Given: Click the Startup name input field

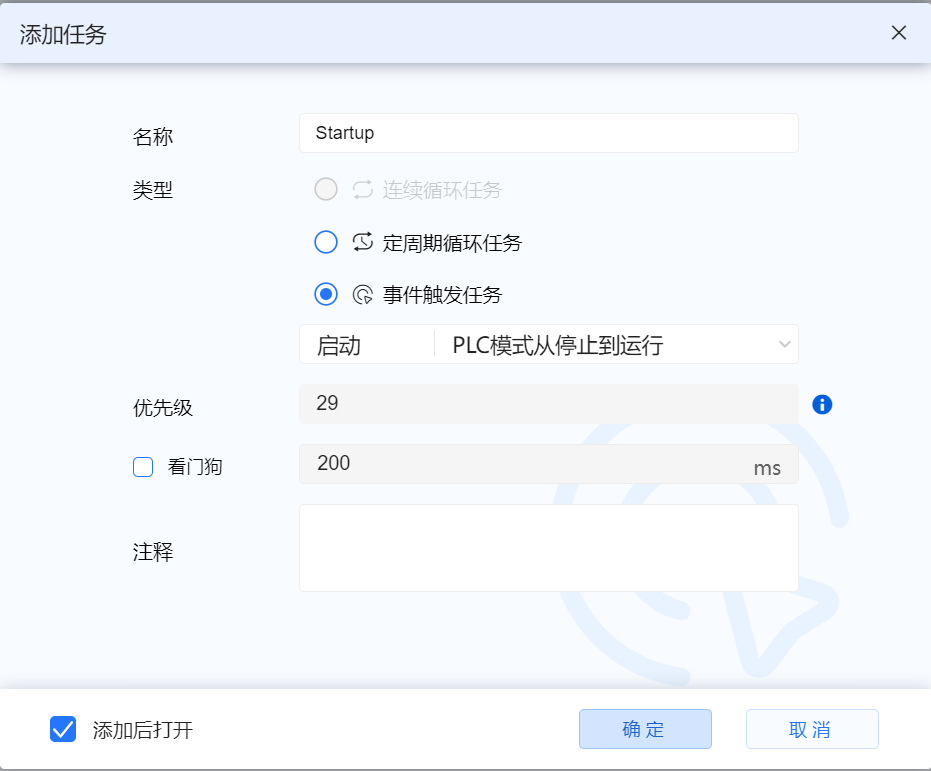Looking at the screenshot, I should 548,133.
